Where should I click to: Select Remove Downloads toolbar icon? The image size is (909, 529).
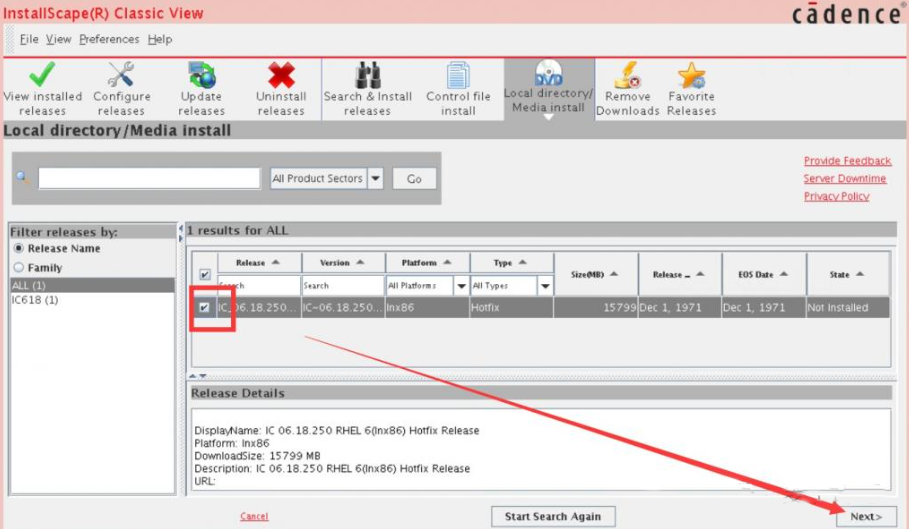click(627, 76)
